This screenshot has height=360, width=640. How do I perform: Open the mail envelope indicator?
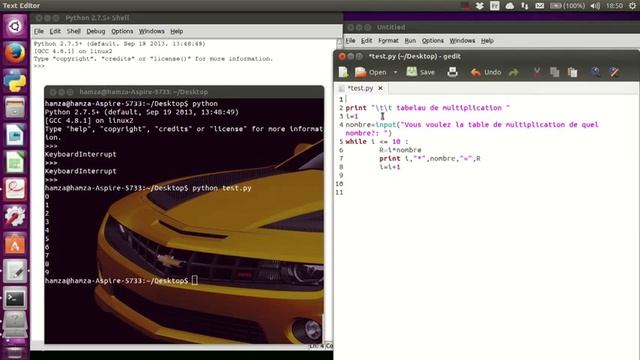[x=539, y=6]
